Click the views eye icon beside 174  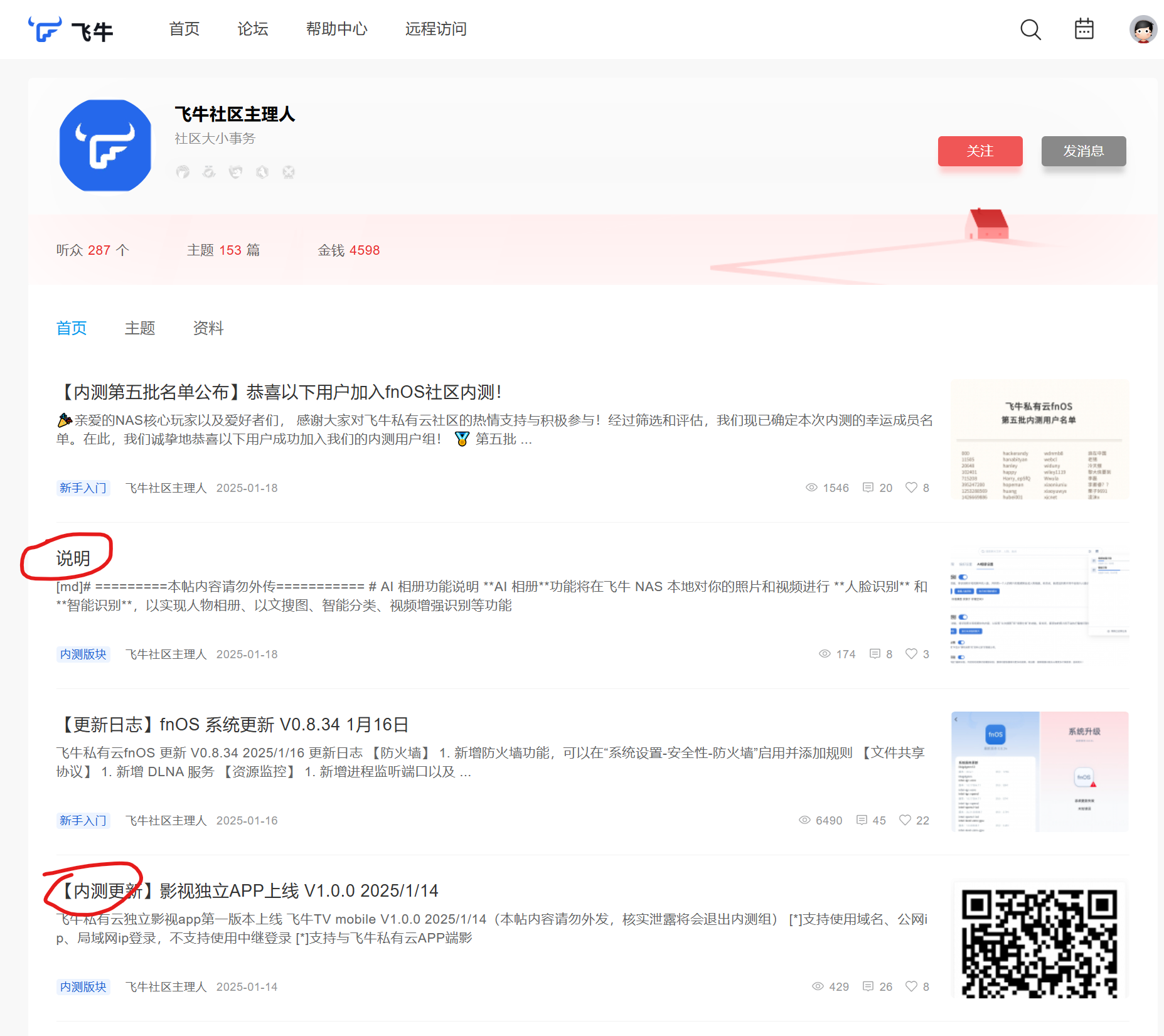coord(825,654)
